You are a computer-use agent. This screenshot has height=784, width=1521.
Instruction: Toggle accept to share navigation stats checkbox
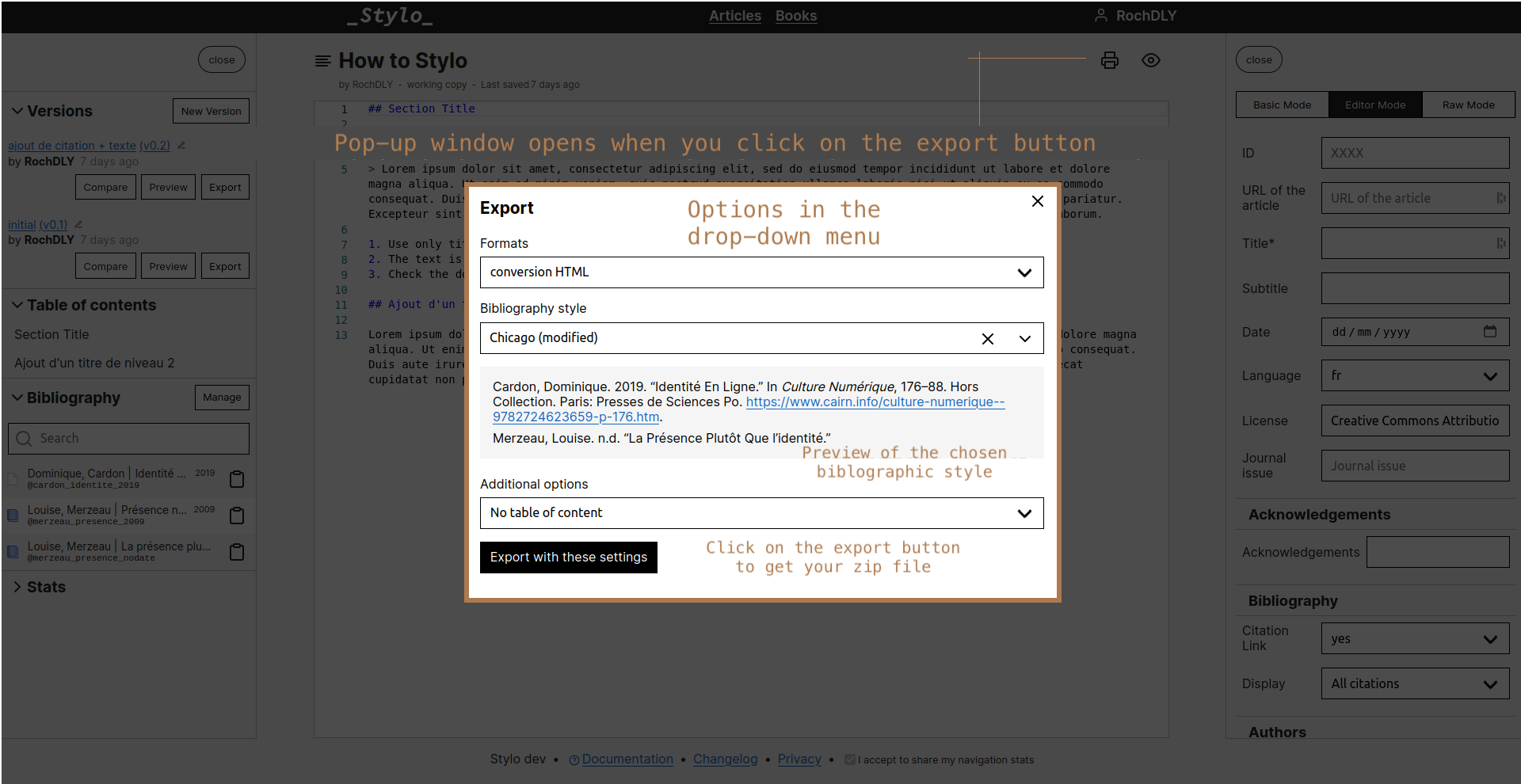click(850, 759)
